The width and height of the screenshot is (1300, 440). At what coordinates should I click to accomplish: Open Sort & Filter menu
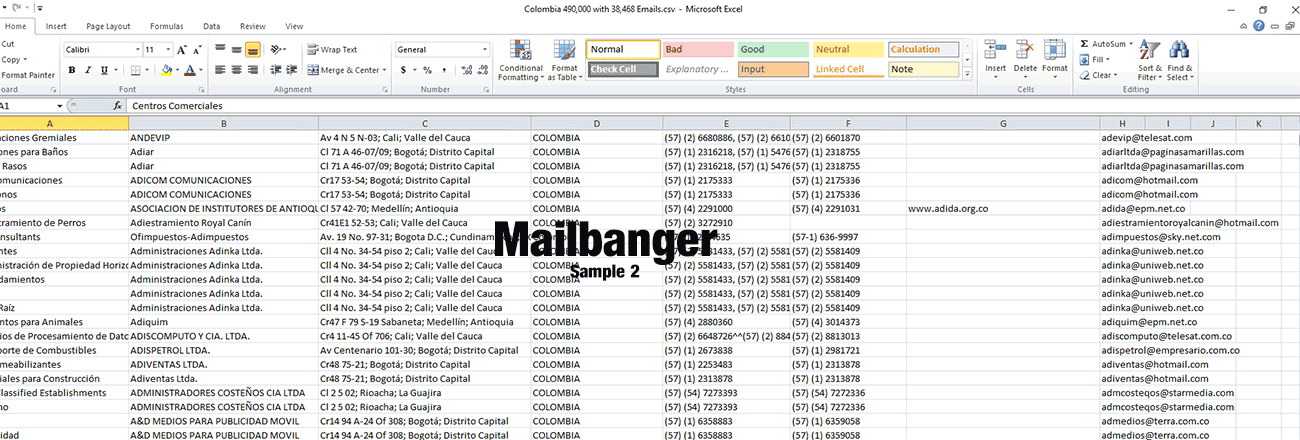(1150, 60)
